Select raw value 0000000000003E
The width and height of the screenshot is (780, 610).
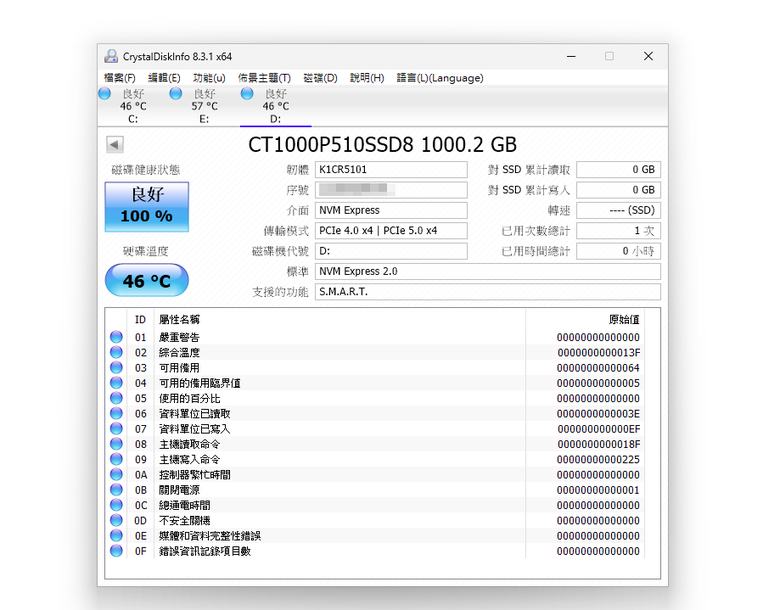pos(598,414)
